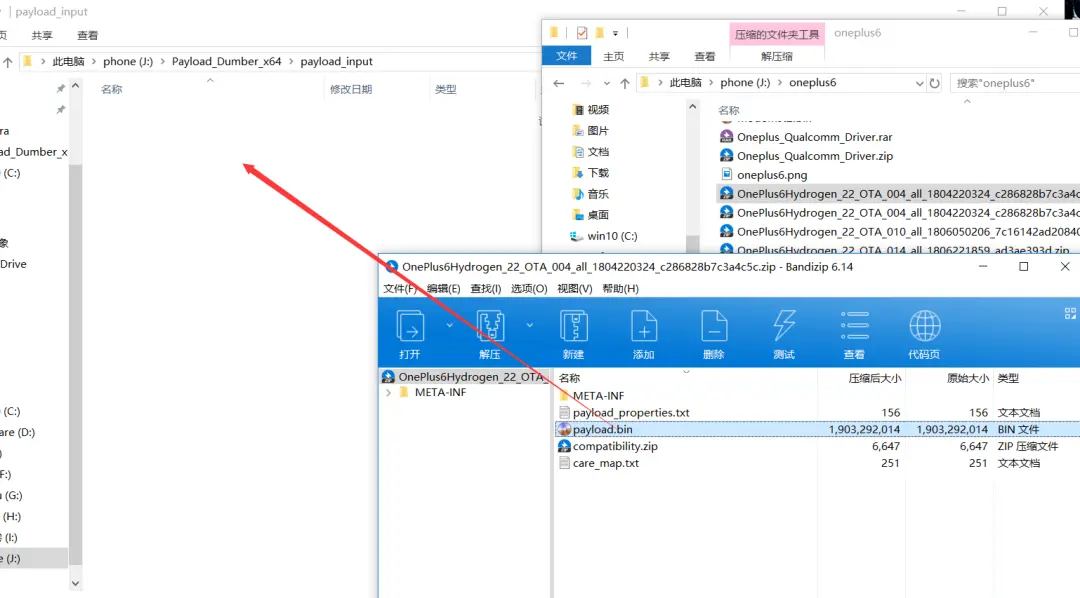Click Payload_Dumber_x64 in the breadcrumb path
This screenshot has height=598, width=1080.
pyautogui.click(x=226, y=62)
